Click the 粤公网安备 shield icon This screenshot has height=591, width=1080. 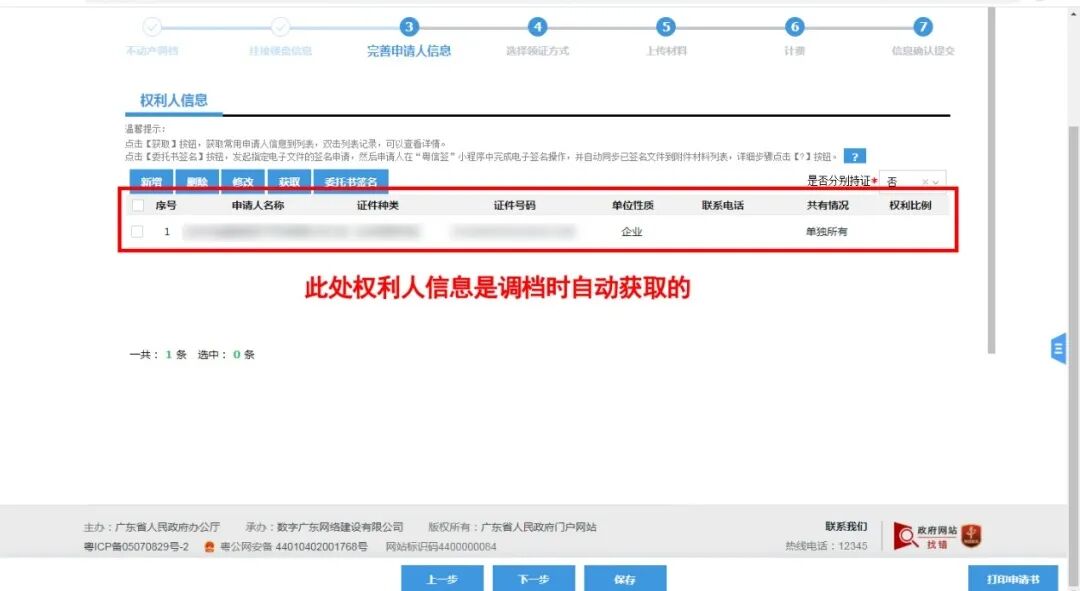click(x=208, y=547)
